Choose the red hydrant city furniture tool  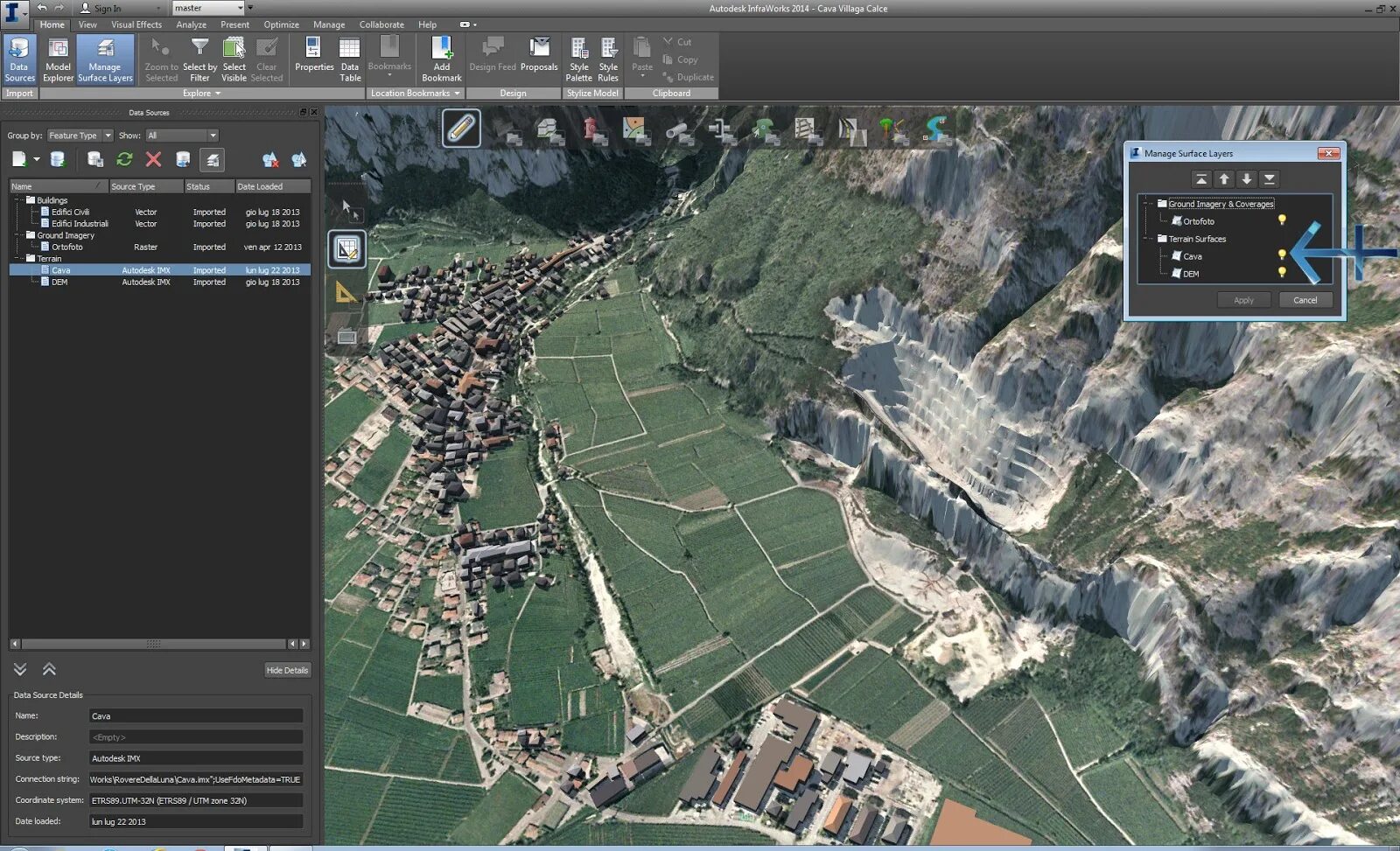tap(594, 131)
